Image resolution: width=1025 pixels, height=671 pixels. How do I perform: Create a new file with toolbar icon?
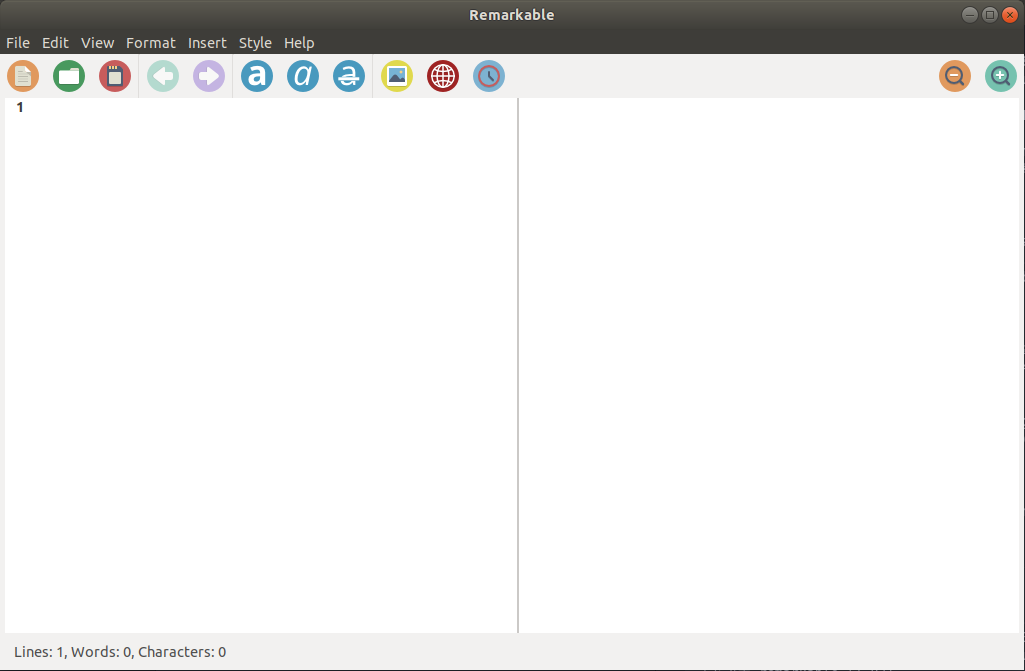point(23,76)
